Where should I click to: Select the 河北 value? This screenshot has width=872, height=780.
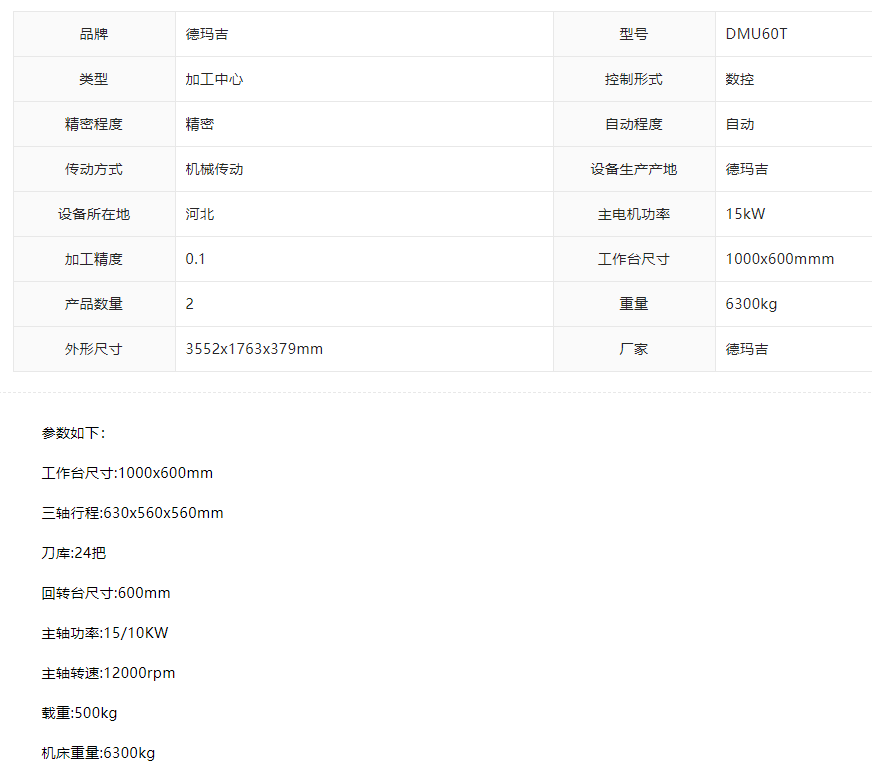tap(200, 214)
